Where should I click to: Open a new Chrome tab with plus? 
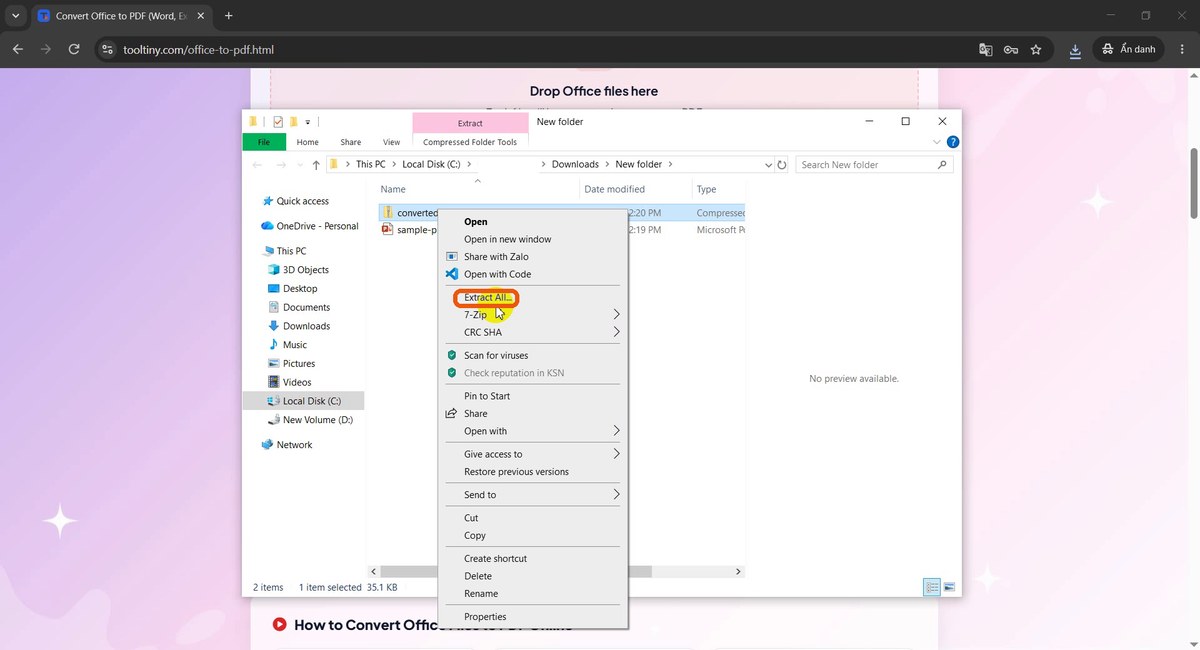point(229,16)
